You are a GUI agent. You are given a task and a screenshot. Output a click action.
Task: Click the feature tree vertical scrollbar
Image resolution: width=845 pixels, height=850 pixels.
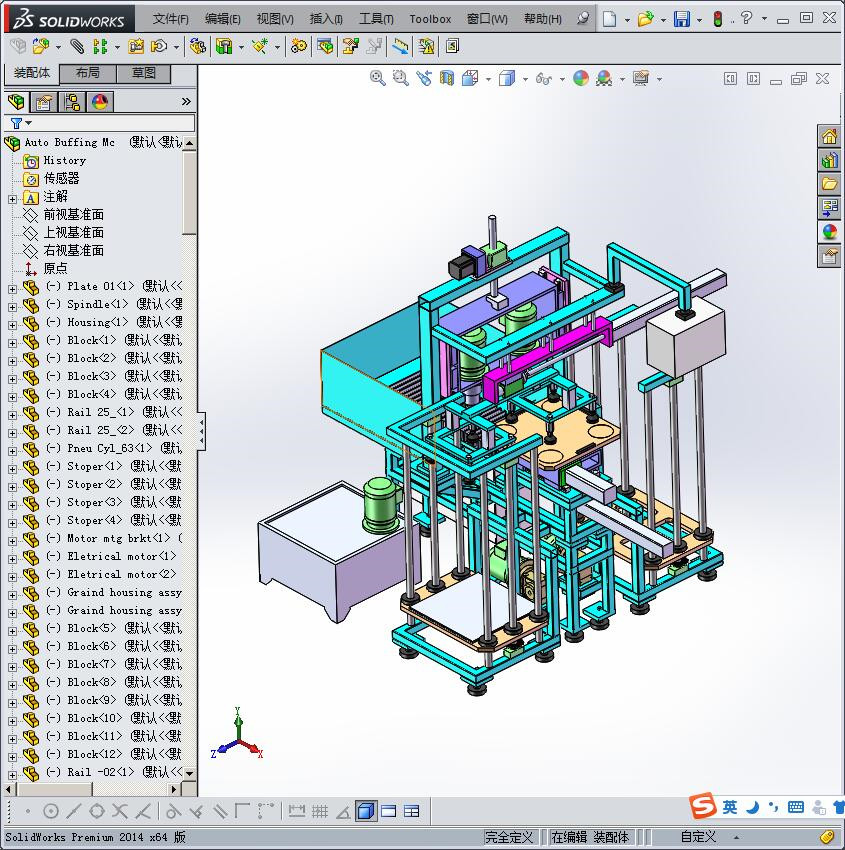pyautogui.click(x=189, y=193)
